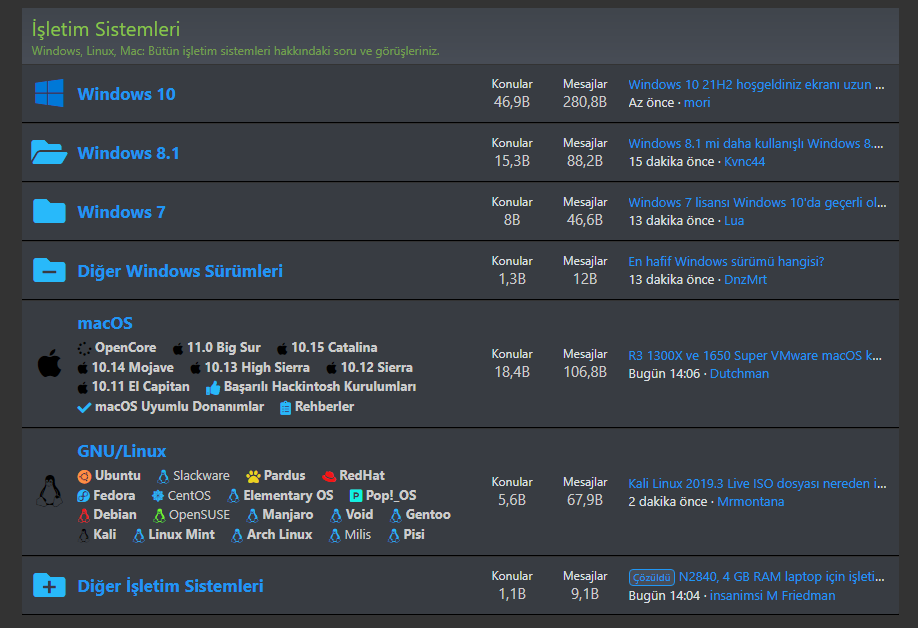The image size is (918, 628).
Task: Click the Apple logo icon for macOS
Action: click(x=49, y=364)
